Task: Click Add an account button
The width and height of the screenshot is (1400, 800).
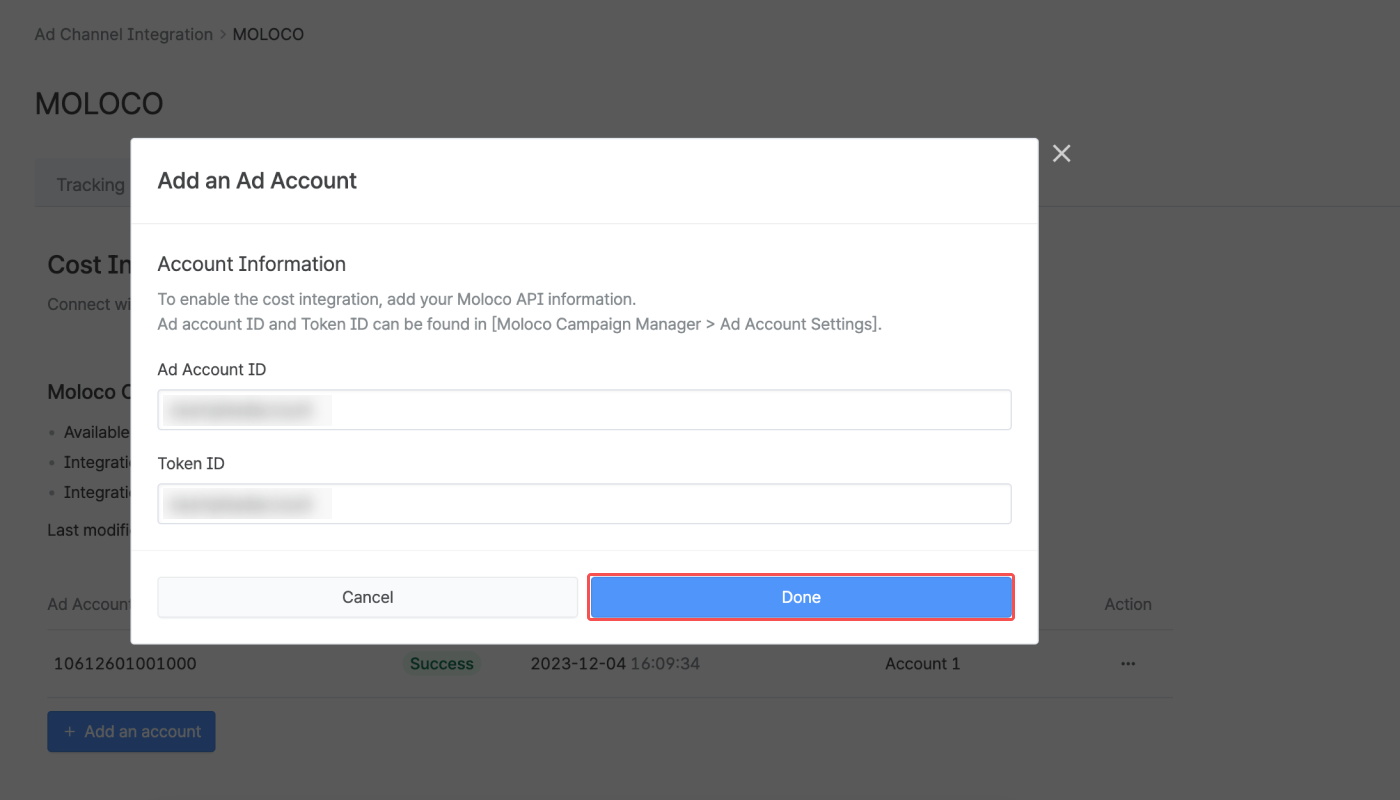Action: 131,731
